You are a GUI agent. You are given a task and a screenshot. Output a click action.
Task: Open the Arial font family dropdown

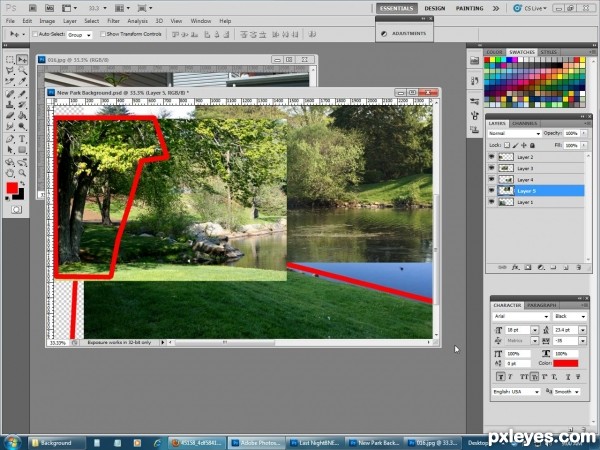click(521, 316)
